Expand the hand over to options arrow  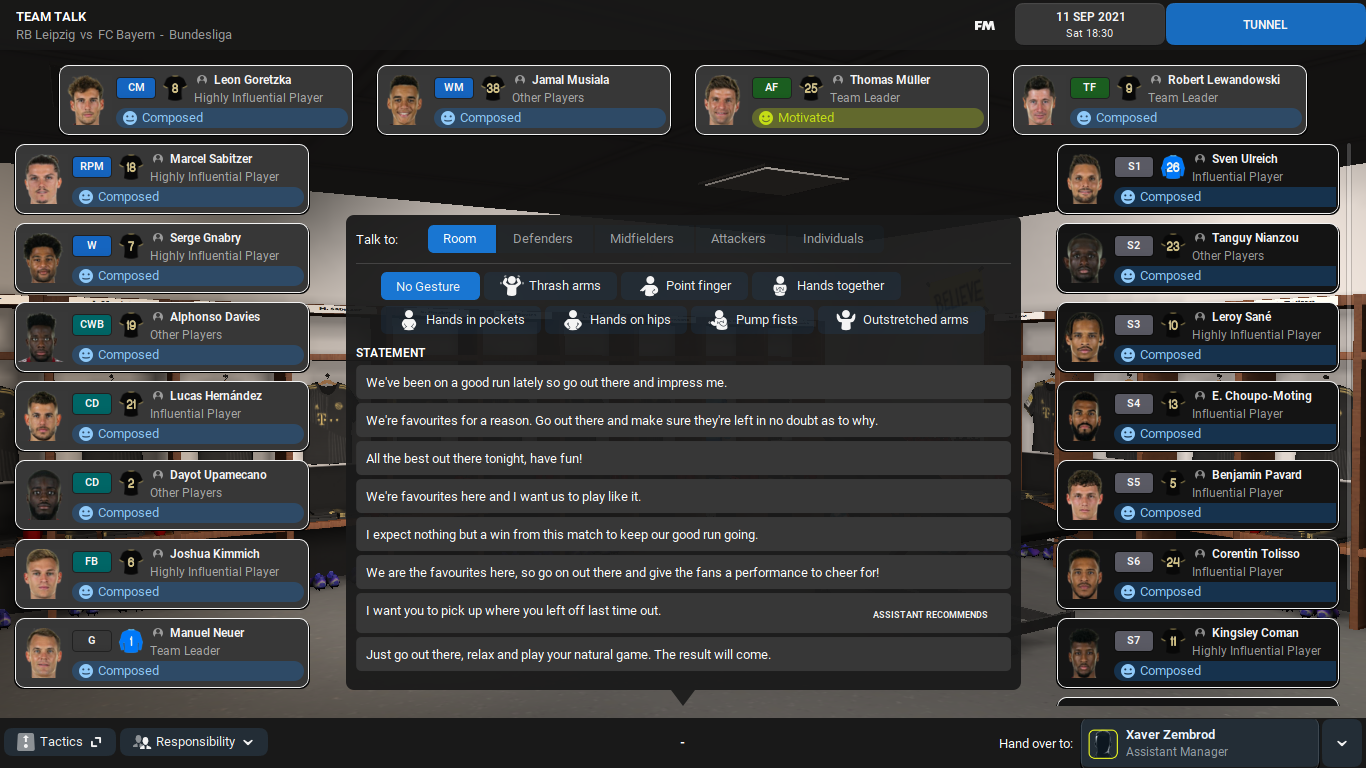pyautogui.click(x=1341, y=744)
